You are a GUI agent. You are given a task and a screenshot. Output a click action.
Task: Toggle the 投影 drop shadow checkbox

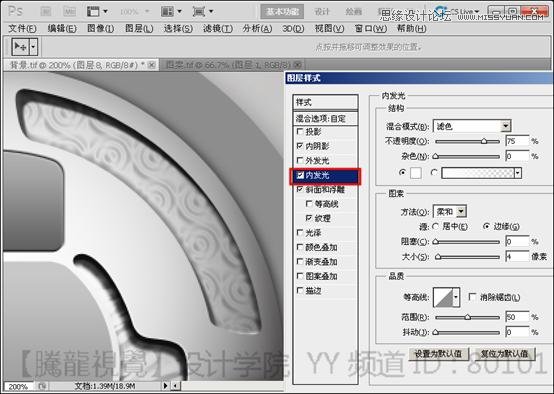[300, 131]
